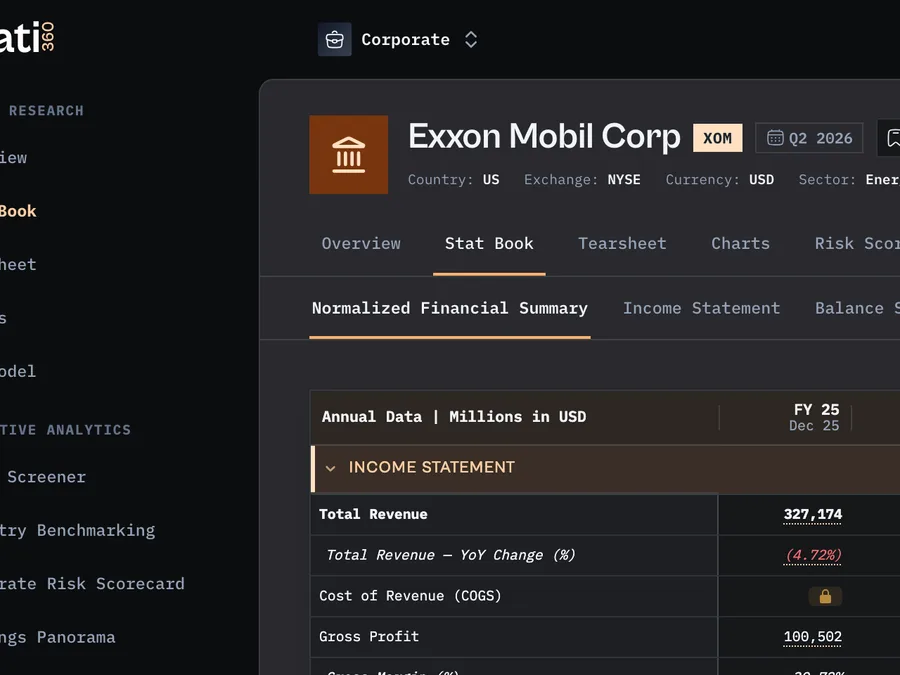This screenshot has height=675, width=900.
Task: Click Total Revenue value 327,174
Action: click(x=813, y=514)
